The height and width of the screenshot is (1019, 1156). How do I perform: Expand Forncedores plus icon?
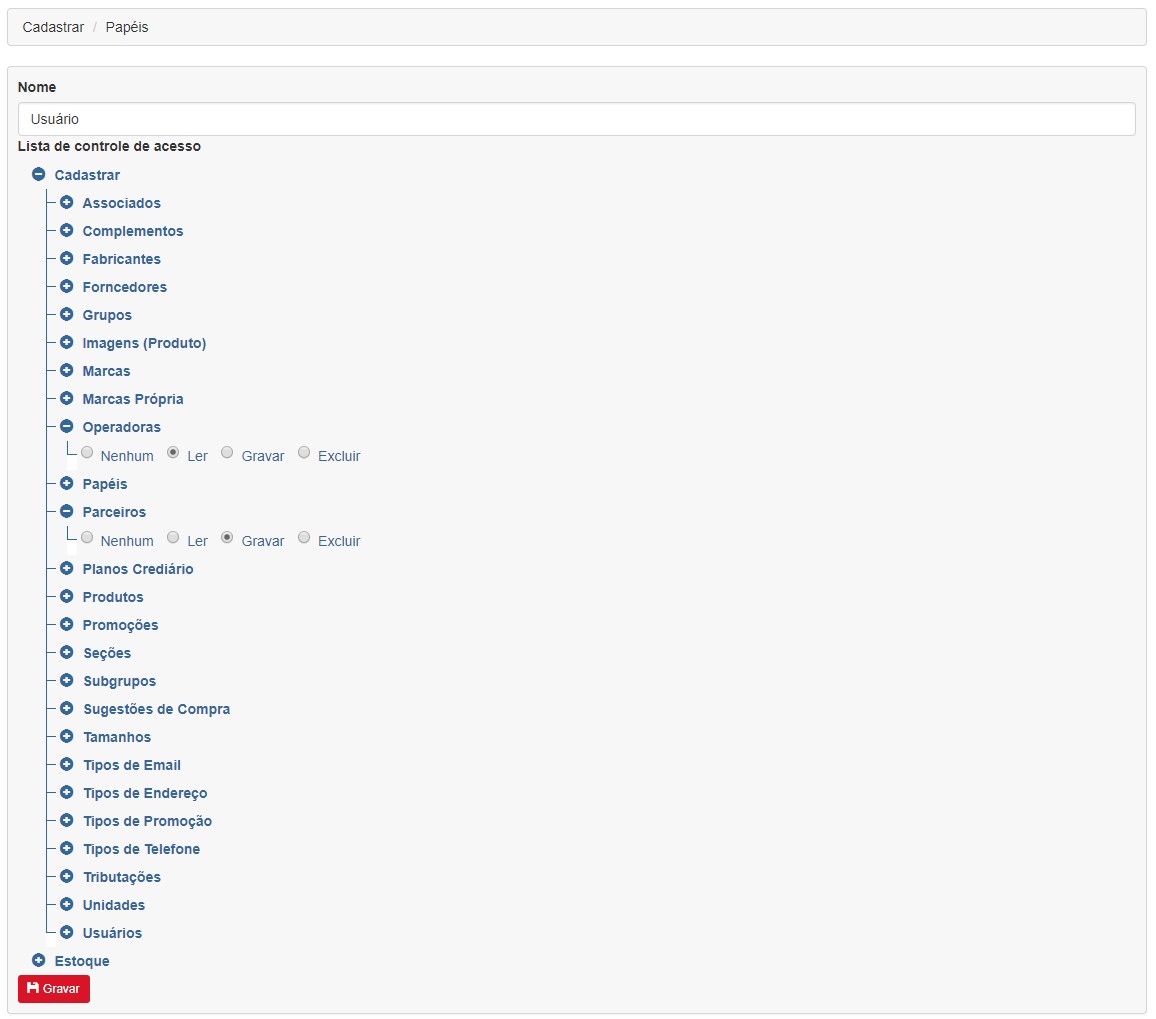pos(66,287)
